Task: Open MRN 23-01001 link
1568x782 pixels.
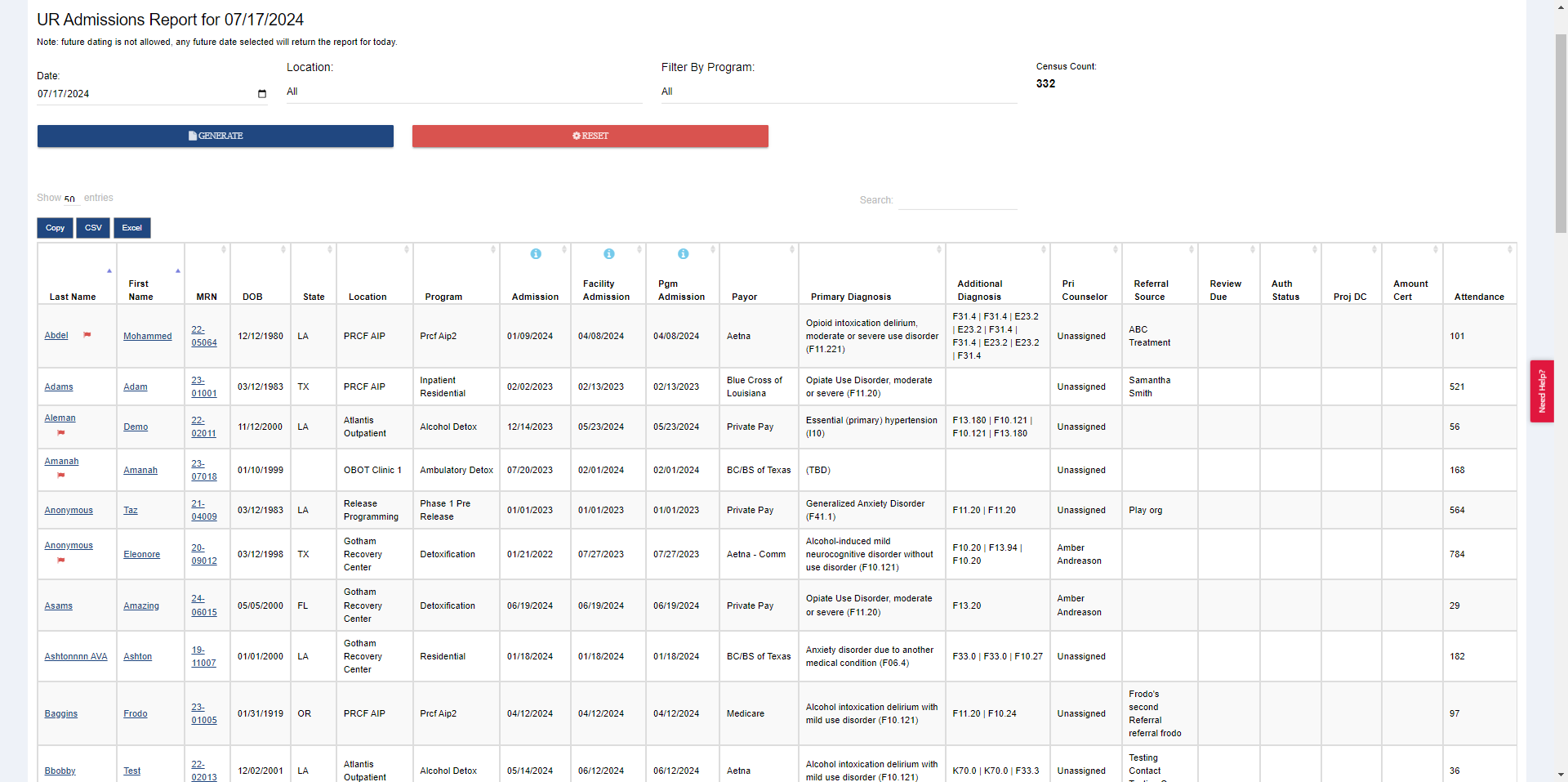Action: 204,387
